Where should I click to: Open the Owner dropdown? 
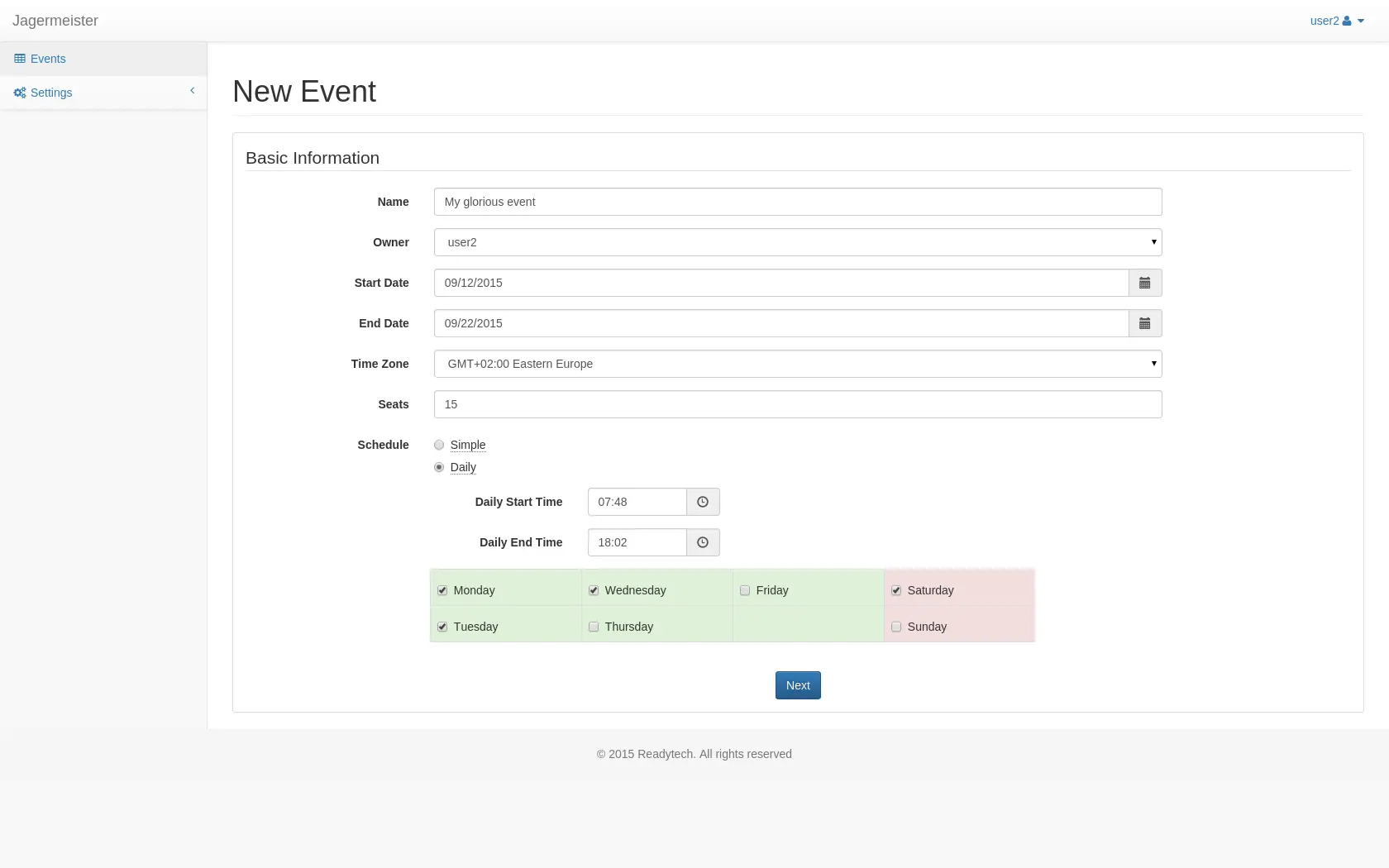click(797, 242)
